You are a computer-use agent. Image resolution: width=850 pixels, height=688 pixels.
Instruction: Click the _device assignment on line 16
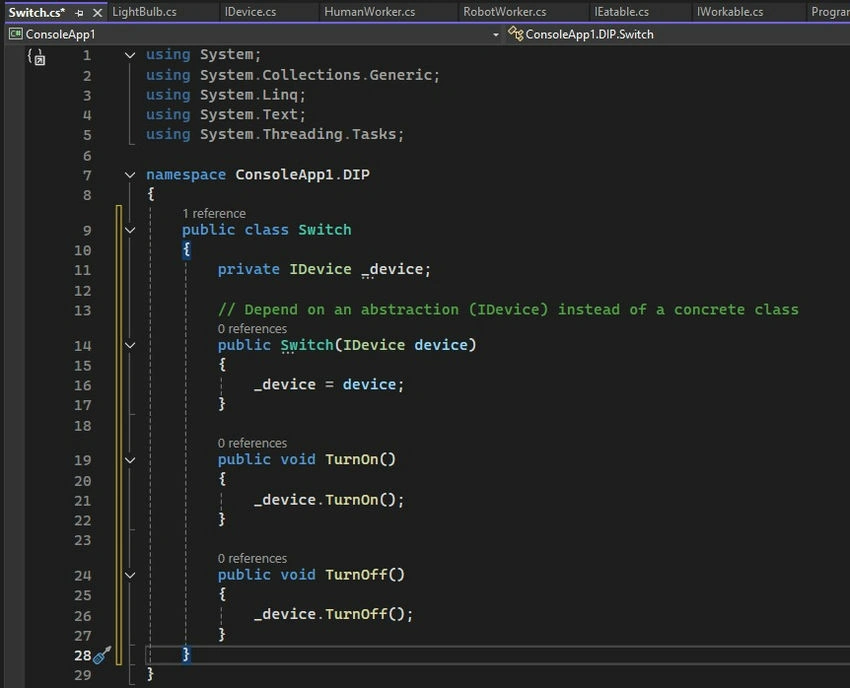click(329, 385)
